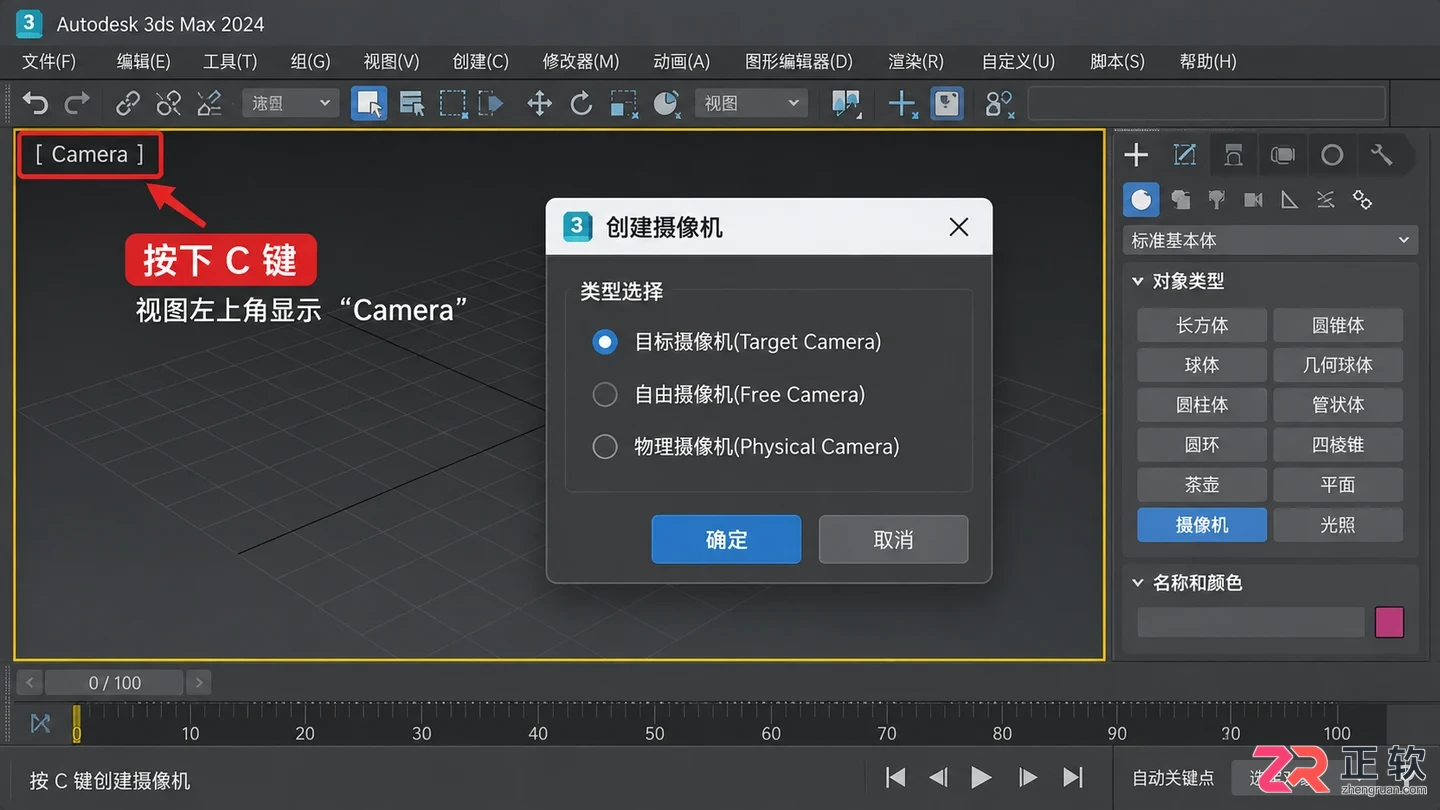This screenshot has width=1440, height=810.
Task: Go to the end frame button
Action: tap(1073, 778)
